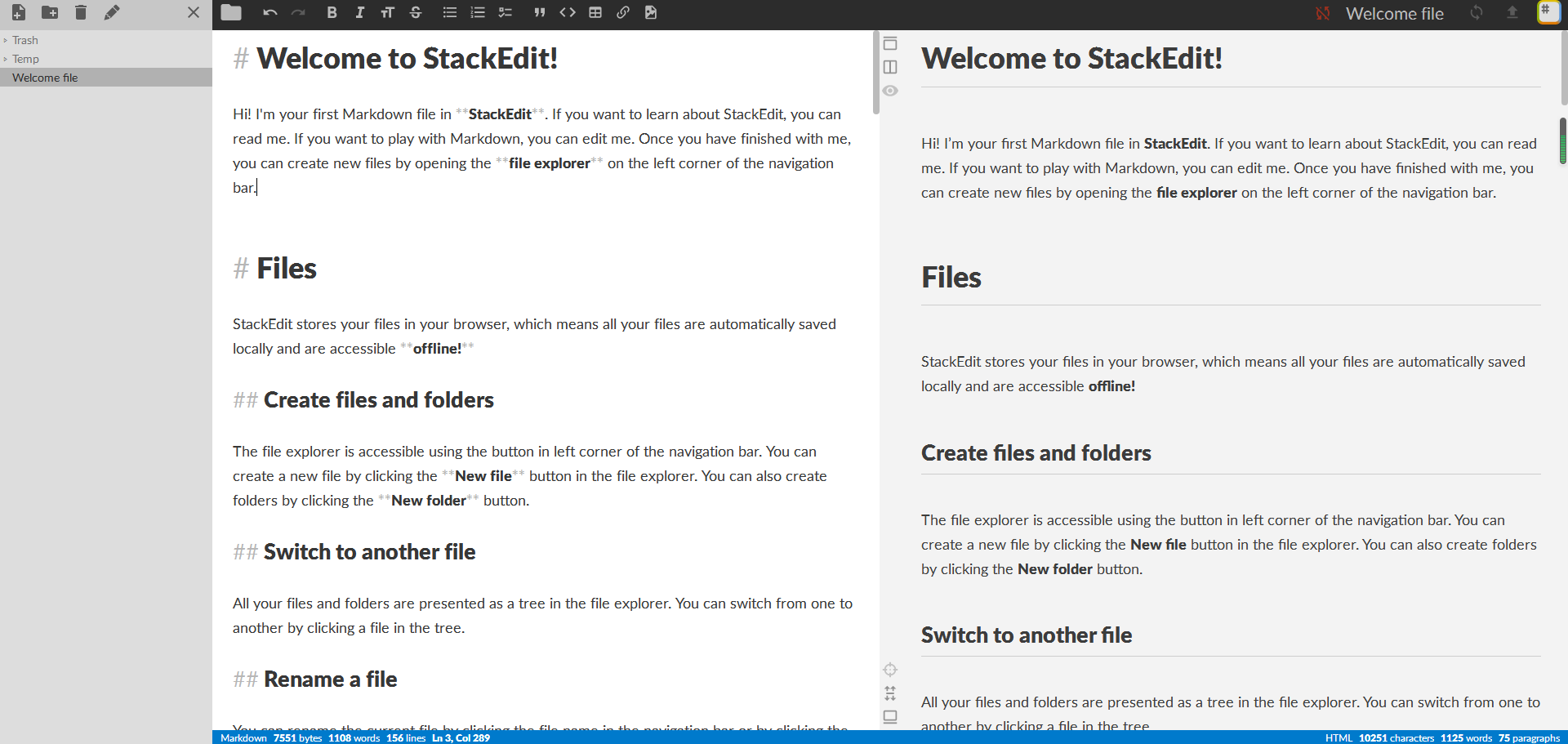Click the Markdown label in status bar

pyautogui.click(x=243, y=738)
